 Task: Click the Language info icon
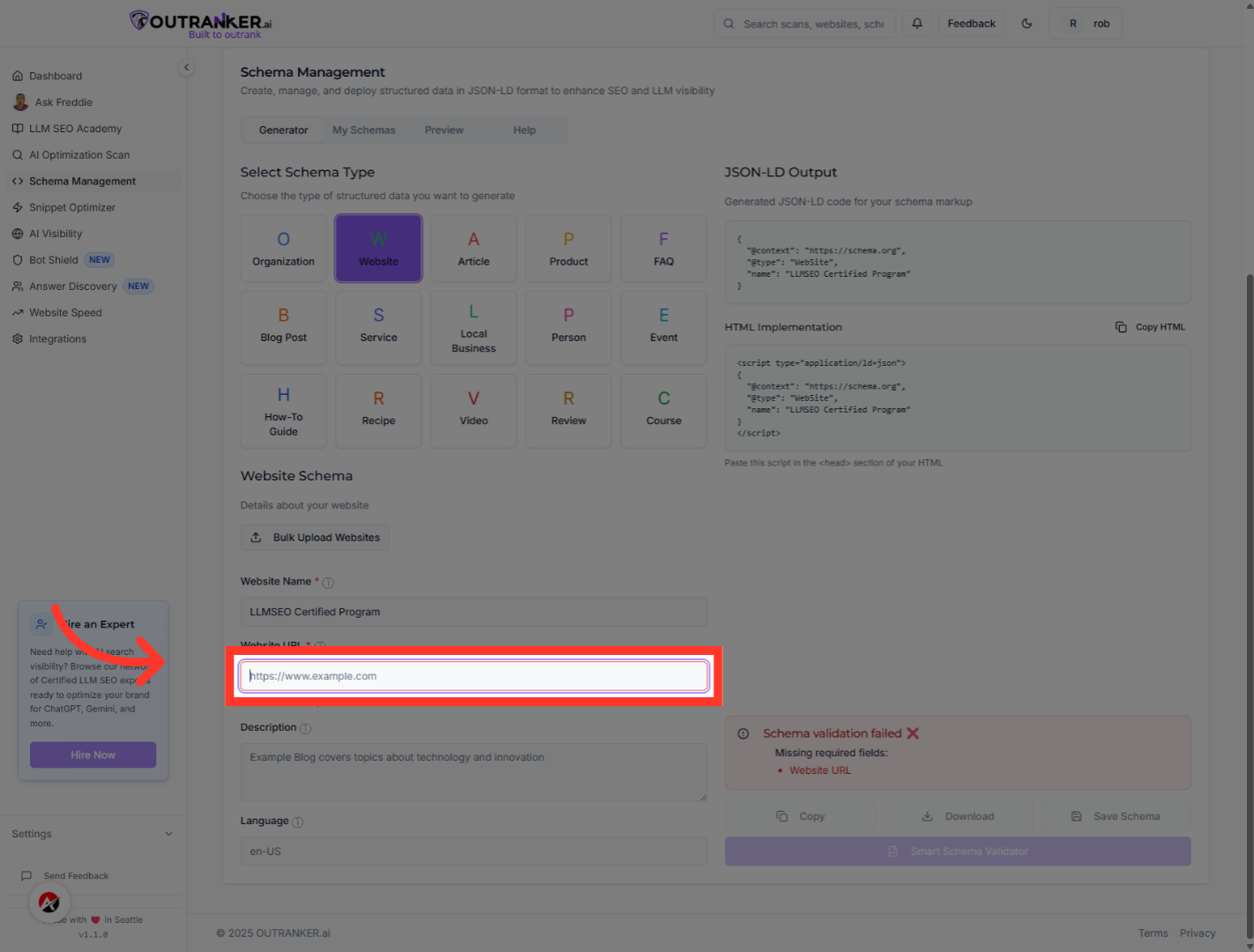coord(297,822)
